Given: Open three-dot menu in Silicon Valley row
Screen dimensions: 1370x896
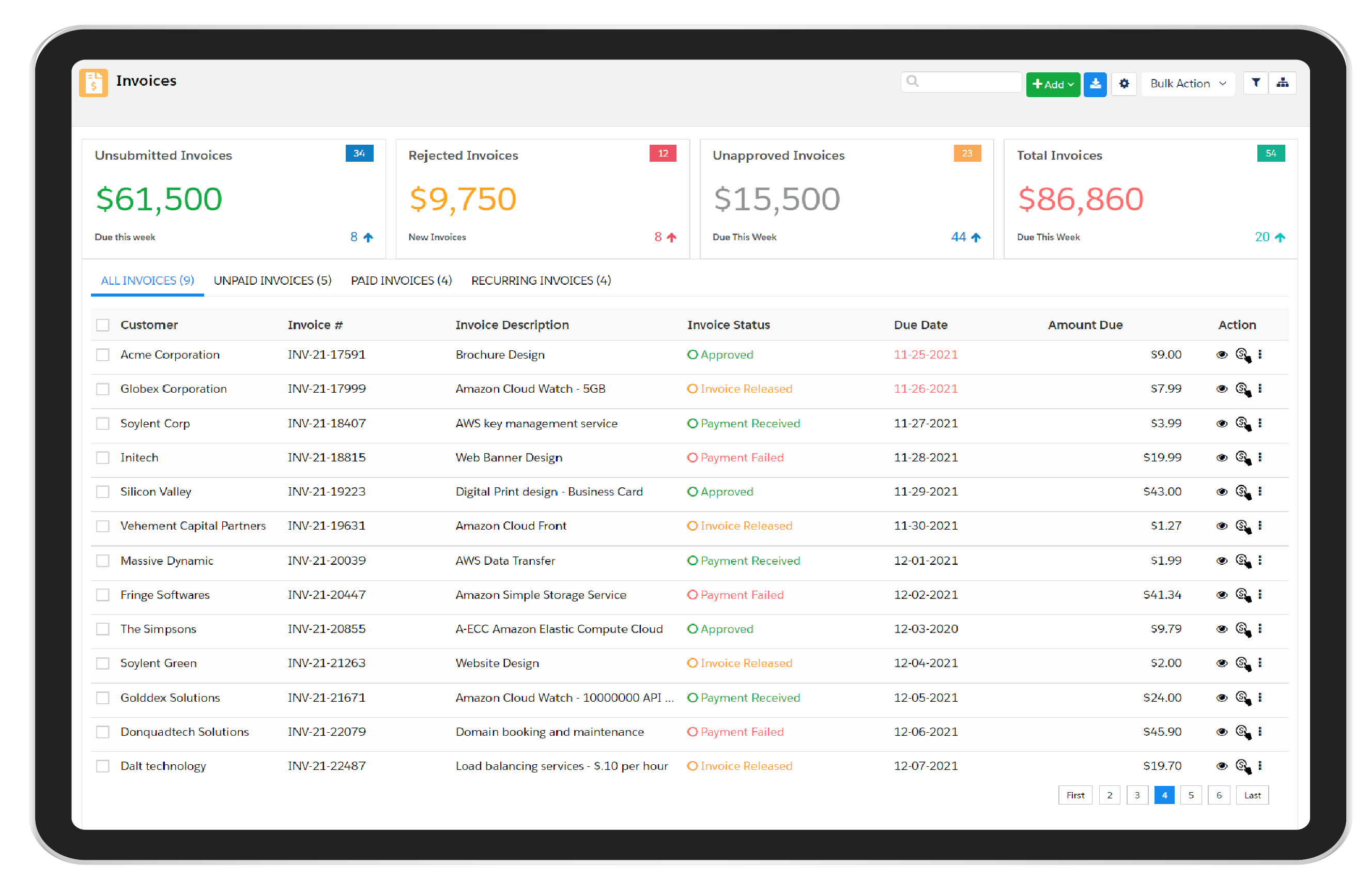Looking at the screenshot, I should click(x=1259, y=491).
